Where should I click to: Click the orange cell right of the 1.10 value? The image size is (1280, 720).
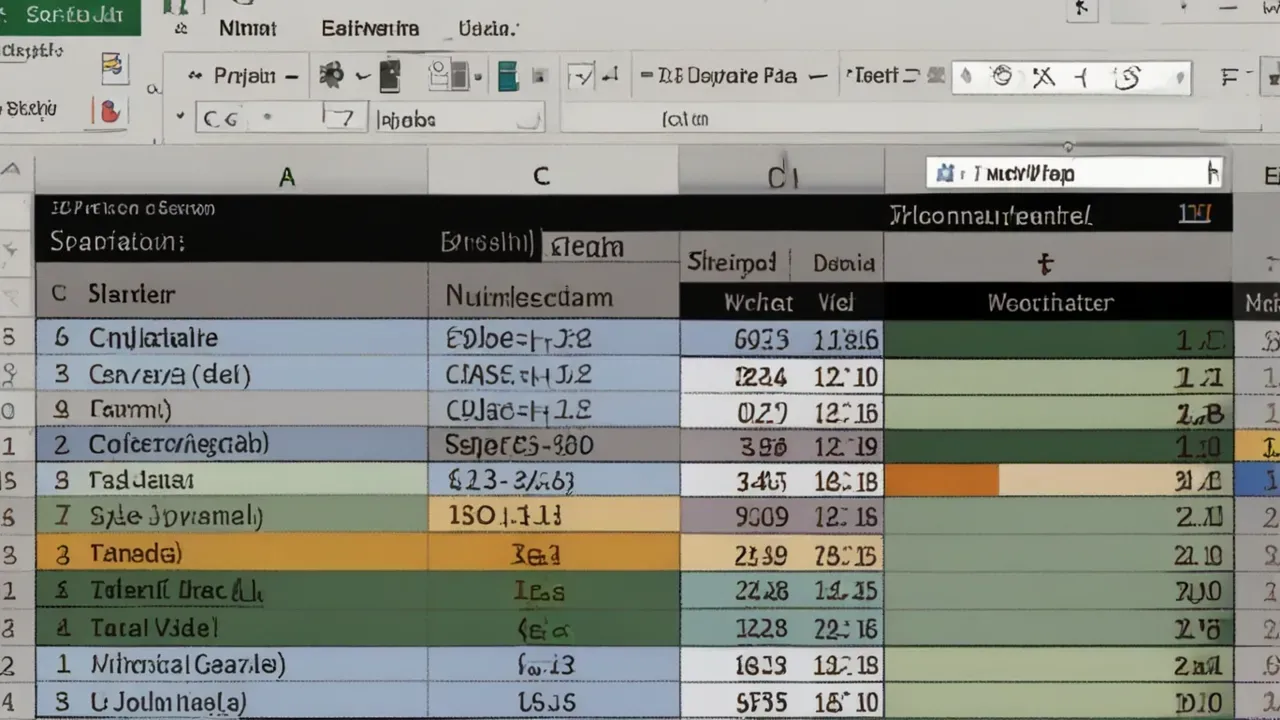[x=1258, y=445]
